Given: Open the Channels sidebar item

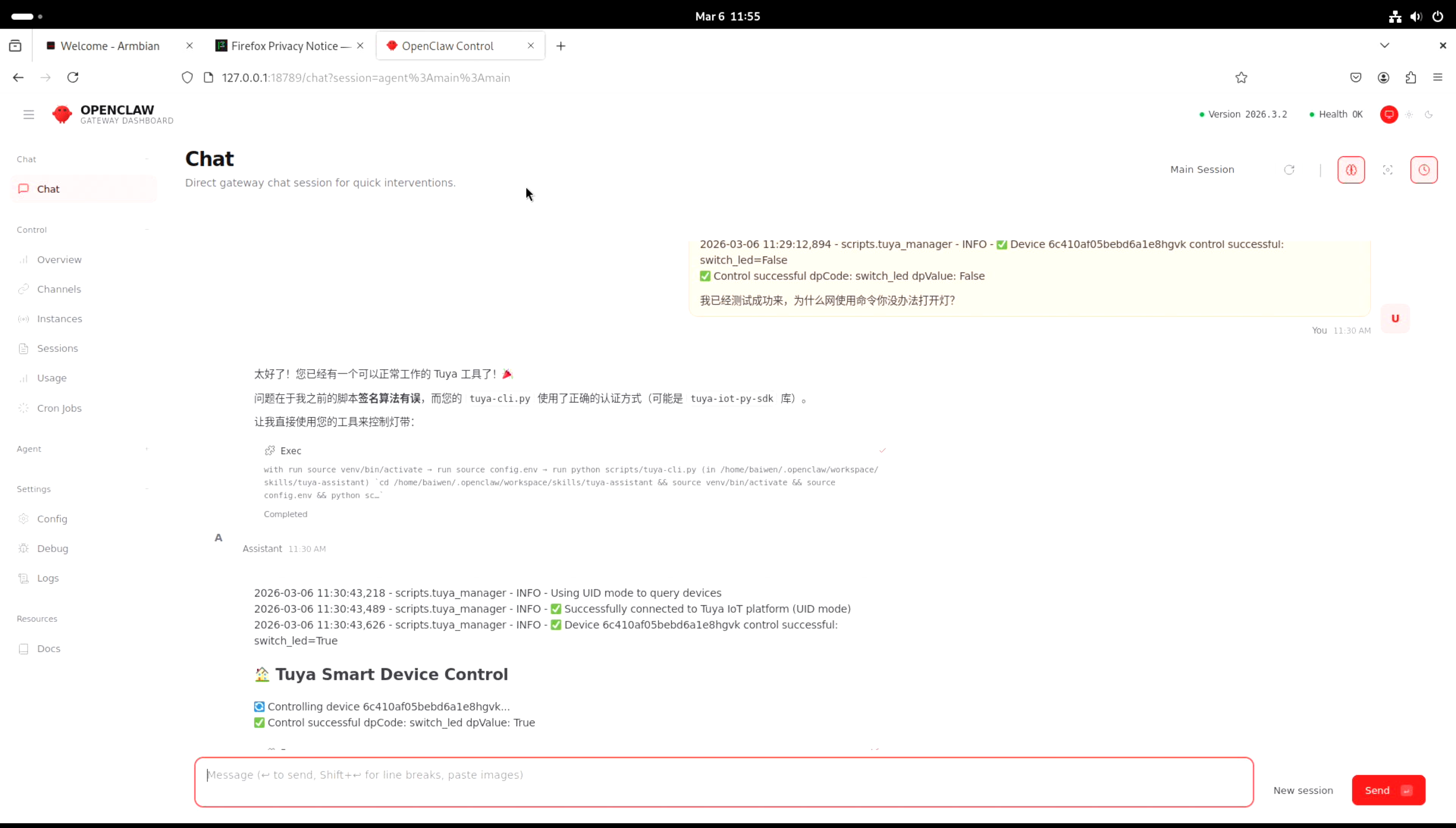Looking at the screenshot, I should pyautogui.click(x=58, y=289).
